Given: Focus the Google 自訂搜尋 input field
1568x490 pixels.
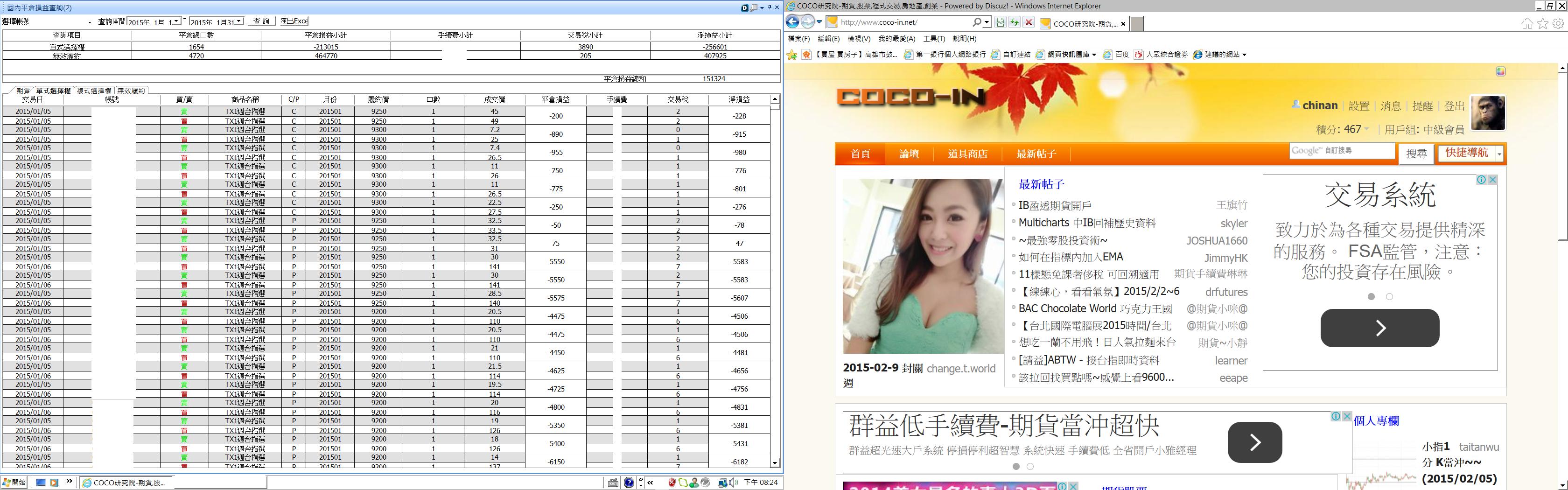Looking at the screenshot, I should coord(1342,151).
